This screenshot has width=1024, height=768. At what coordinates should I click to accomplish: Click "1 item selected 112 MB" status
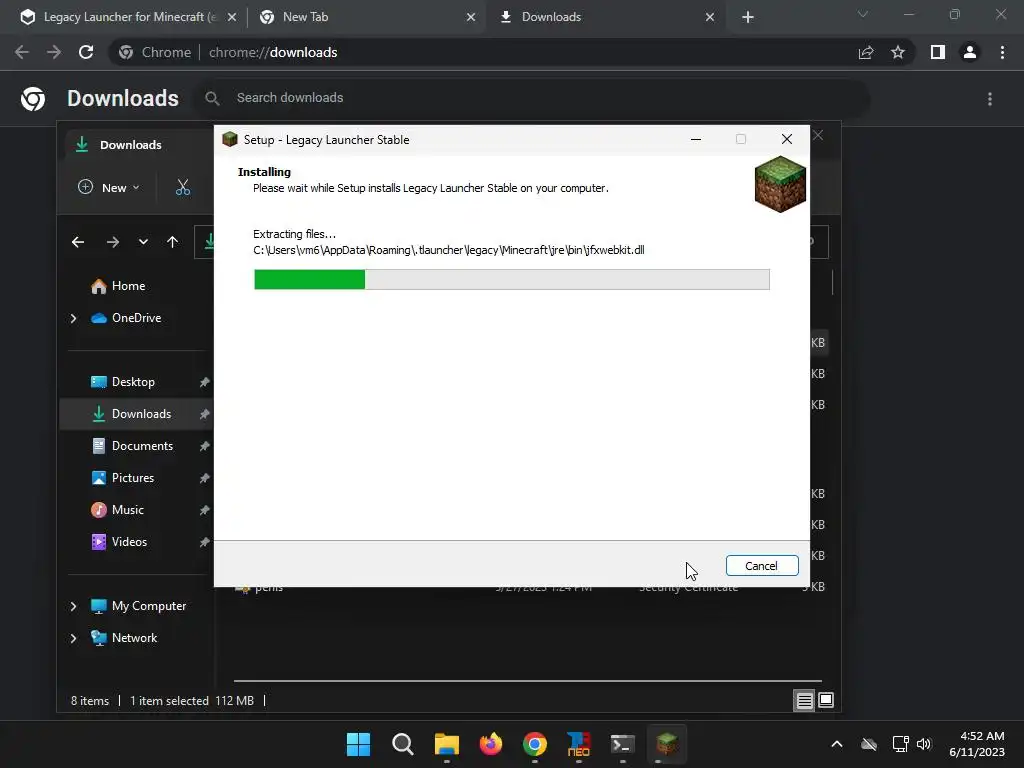point(191,701)
